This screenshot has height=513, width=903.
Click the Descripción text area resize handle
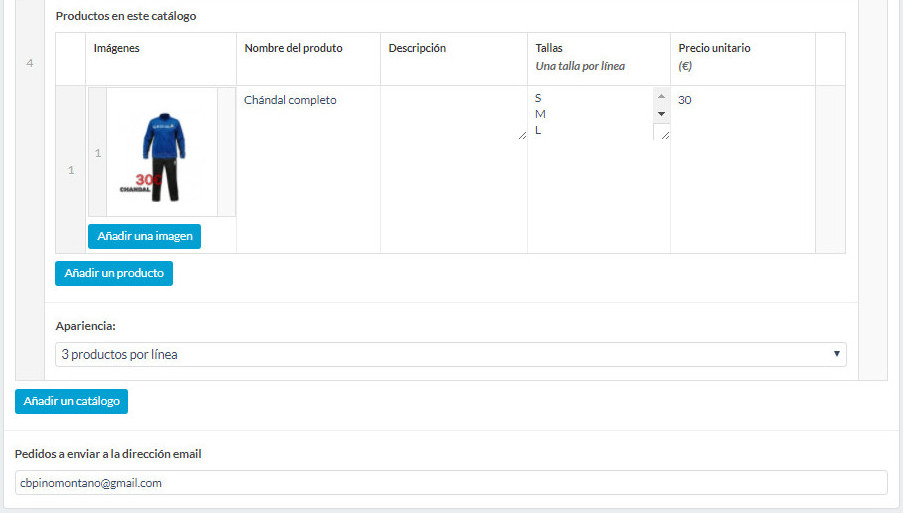(x=522, y=136)
